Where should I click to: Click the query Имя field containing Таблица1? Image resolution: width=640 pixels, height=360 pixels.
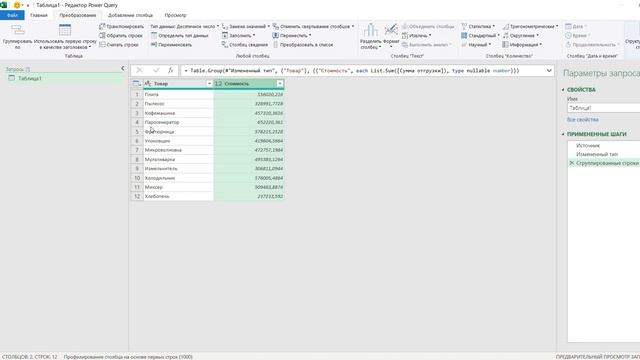click(x=603, y=108)
